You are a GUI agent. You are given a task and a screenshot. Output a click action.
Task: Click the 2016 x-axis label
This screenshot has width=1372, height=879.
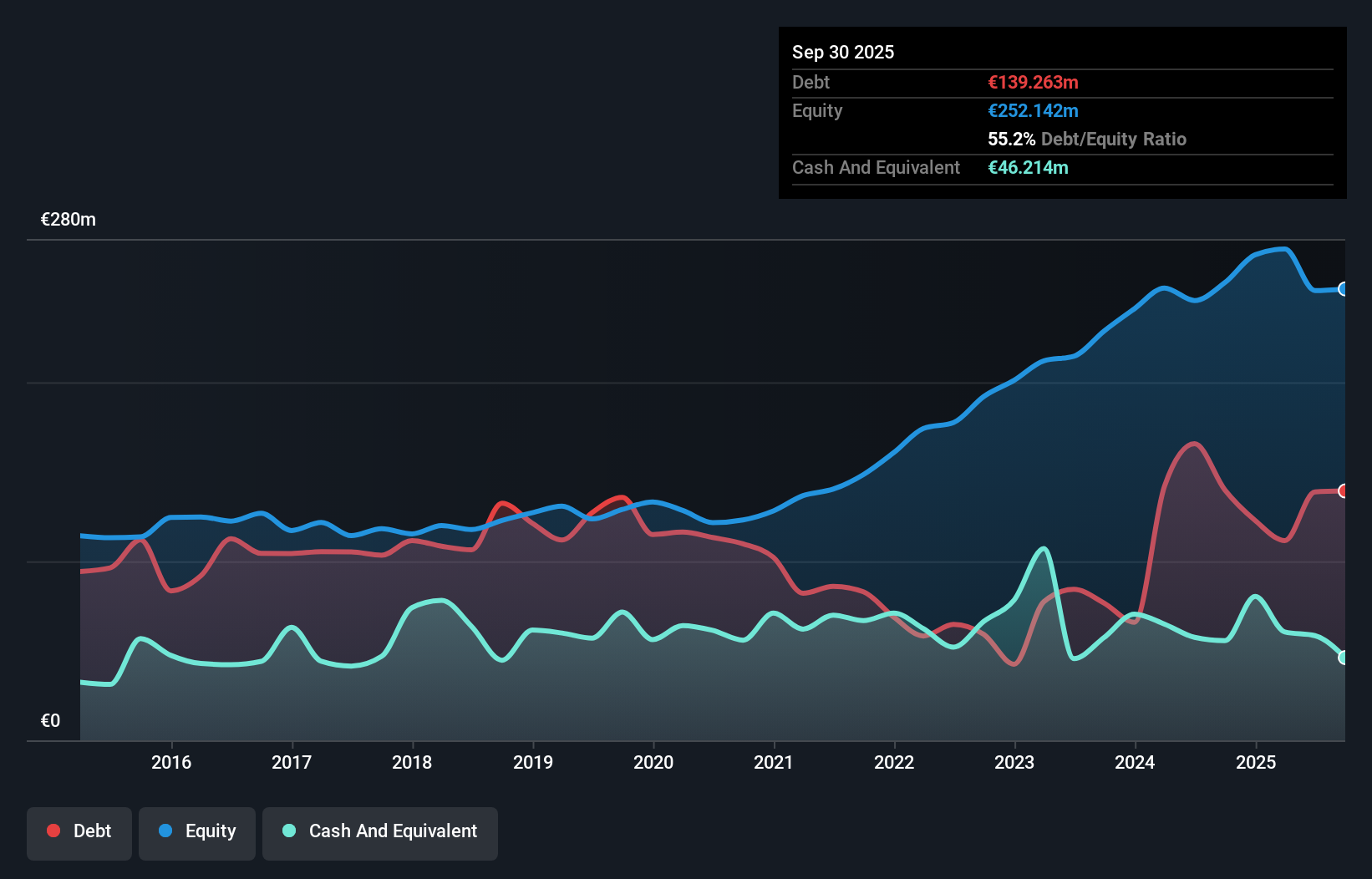(x=171, y=762)
